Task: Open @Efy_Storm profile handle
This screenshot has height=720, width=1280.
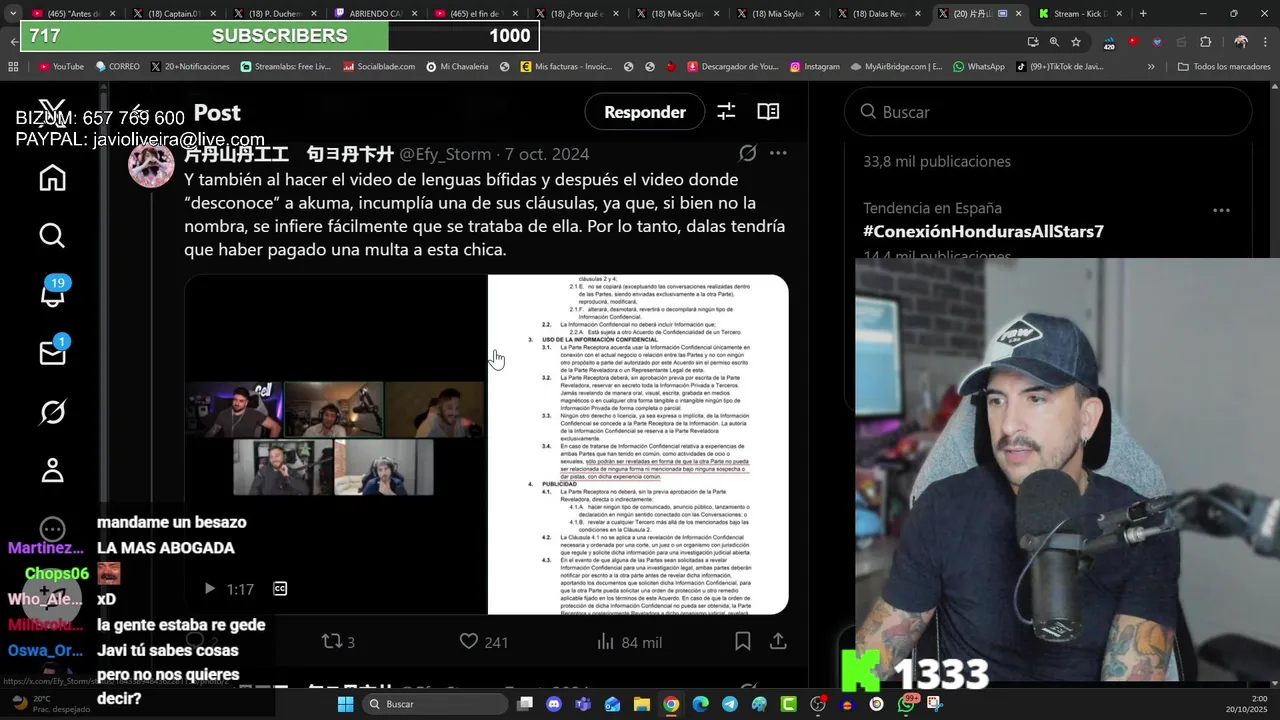Action: (445, 154)
